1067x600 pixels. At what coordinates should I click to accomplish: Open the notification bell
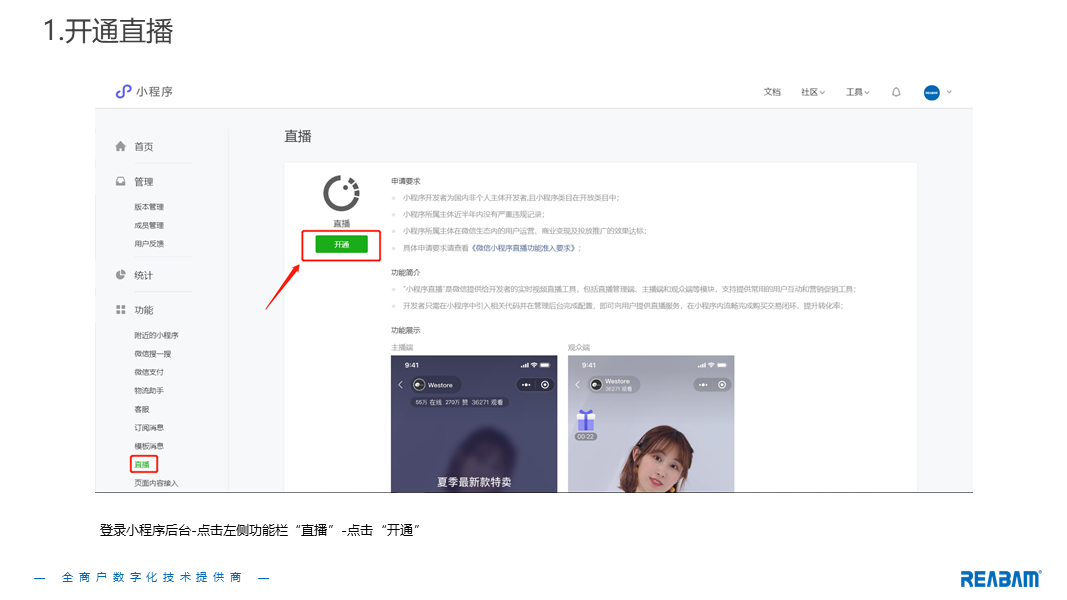click(x=896, y=92)
